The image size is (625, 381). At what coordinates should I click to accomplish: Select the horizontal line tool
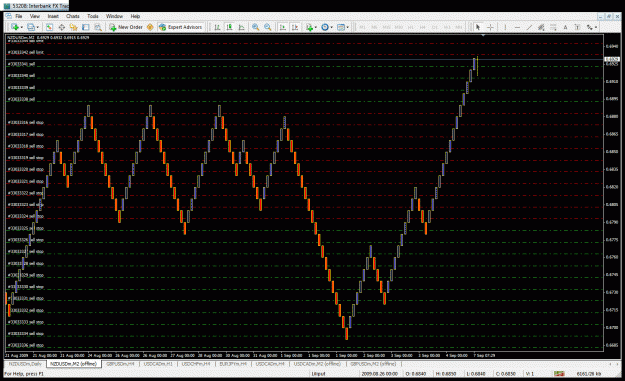517,27
